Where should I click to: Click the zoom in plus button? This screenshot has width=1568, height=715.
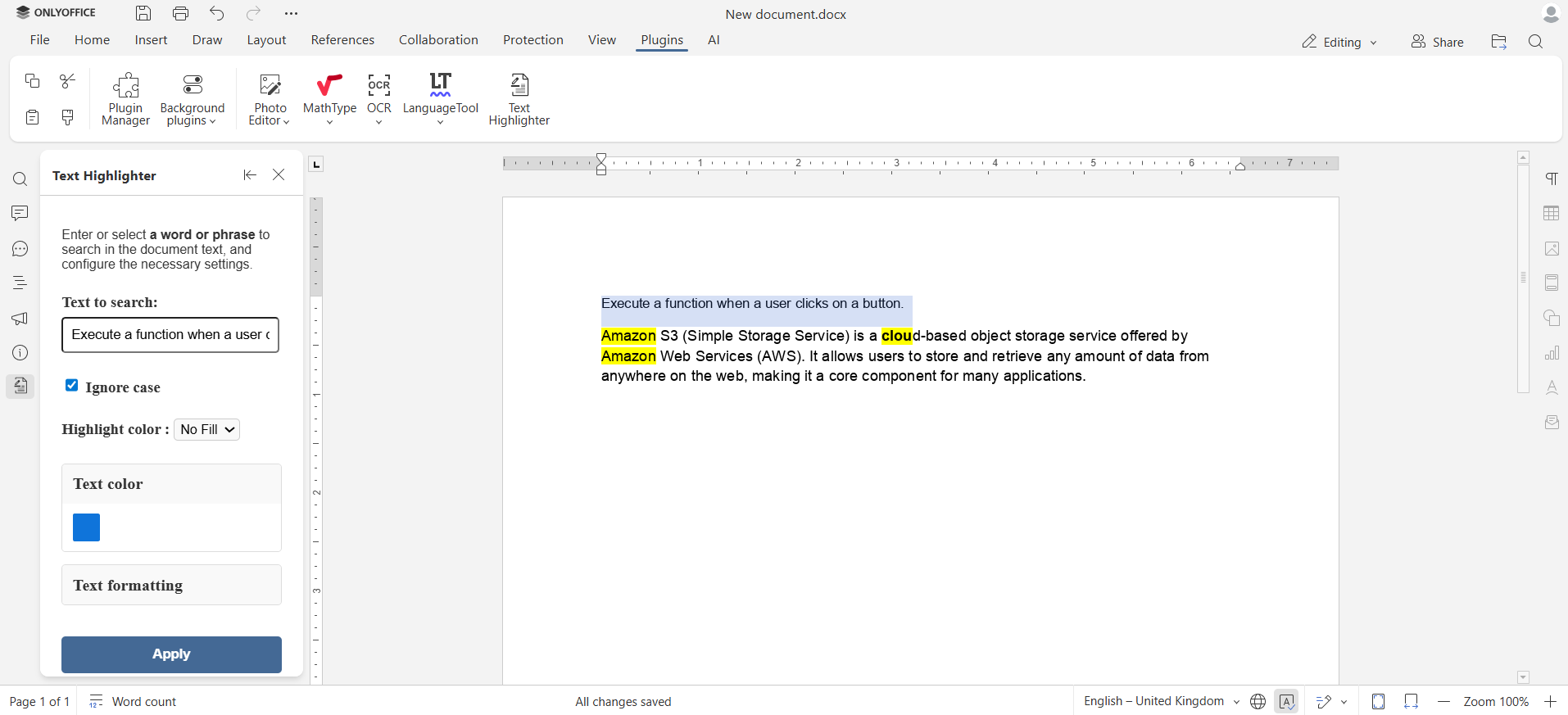pyautogui.click(x=1550, y=702)
